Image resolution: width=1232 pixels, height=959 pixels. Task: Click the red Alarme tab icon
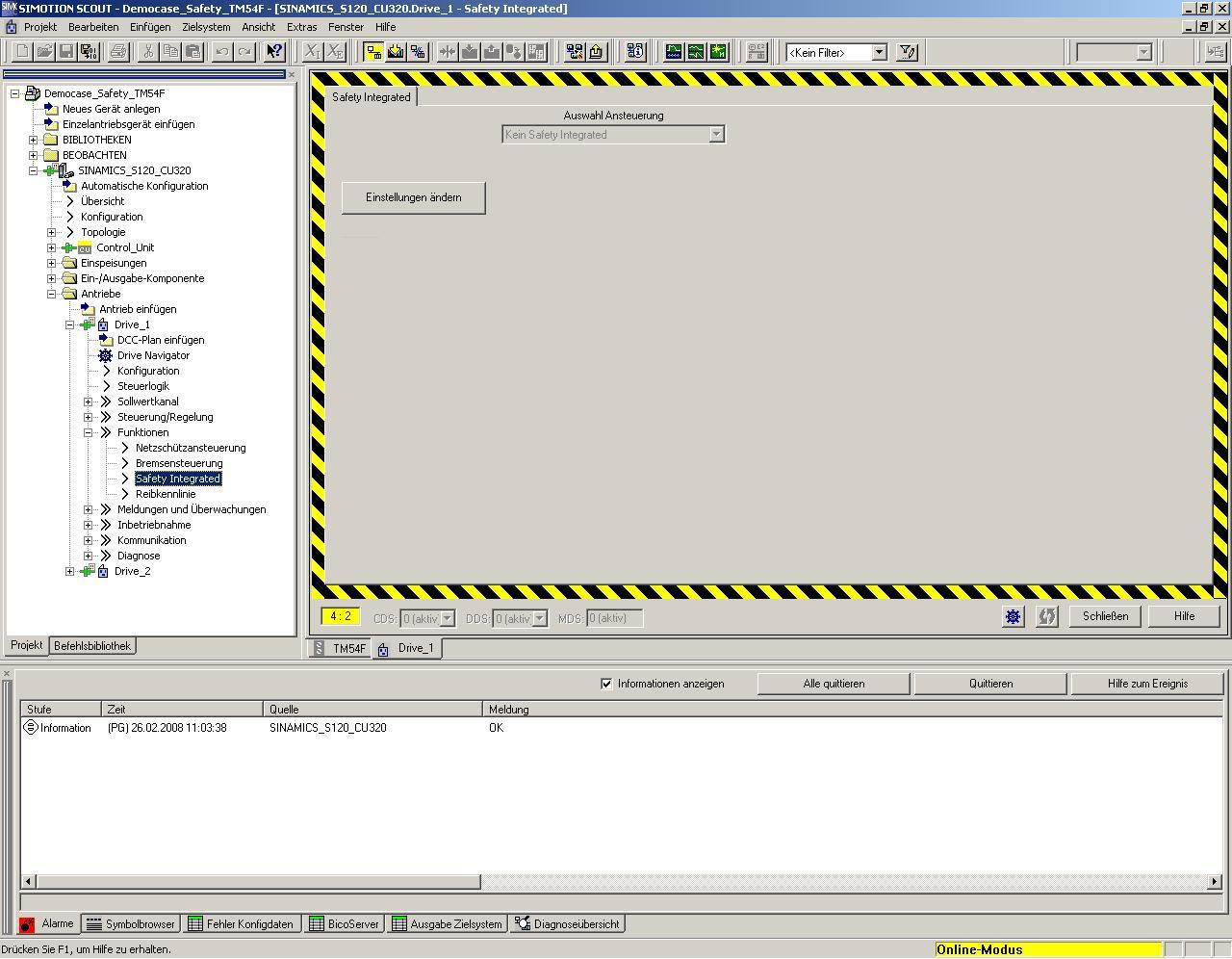click(x=27, y=924)
